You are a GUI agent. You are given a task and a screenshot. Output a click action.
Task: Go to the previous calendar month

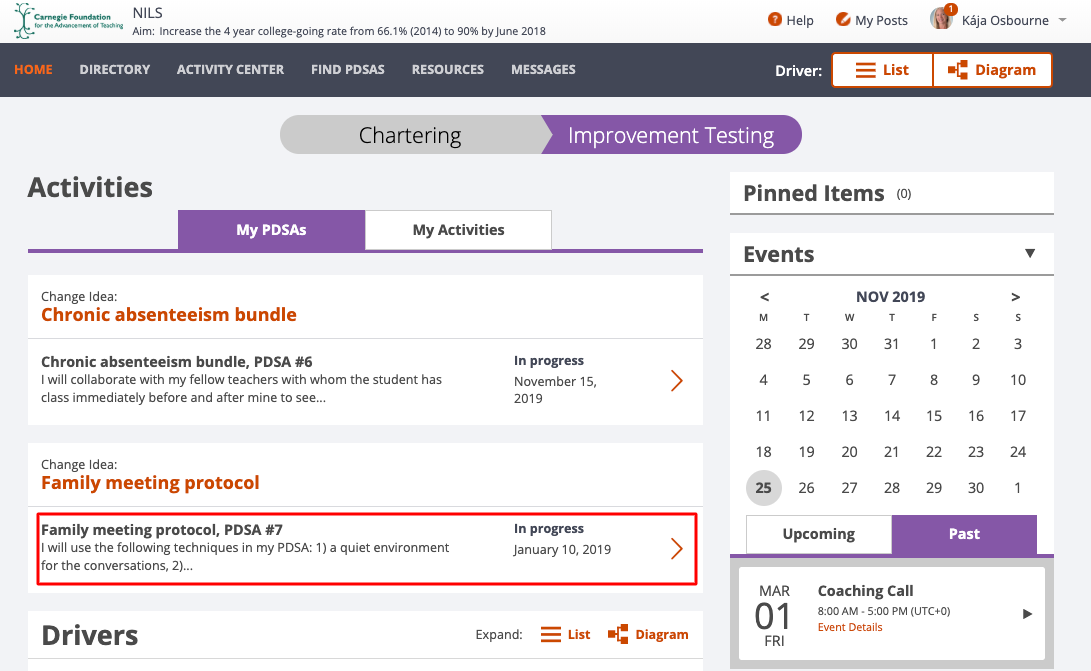(x=764, y=297)
